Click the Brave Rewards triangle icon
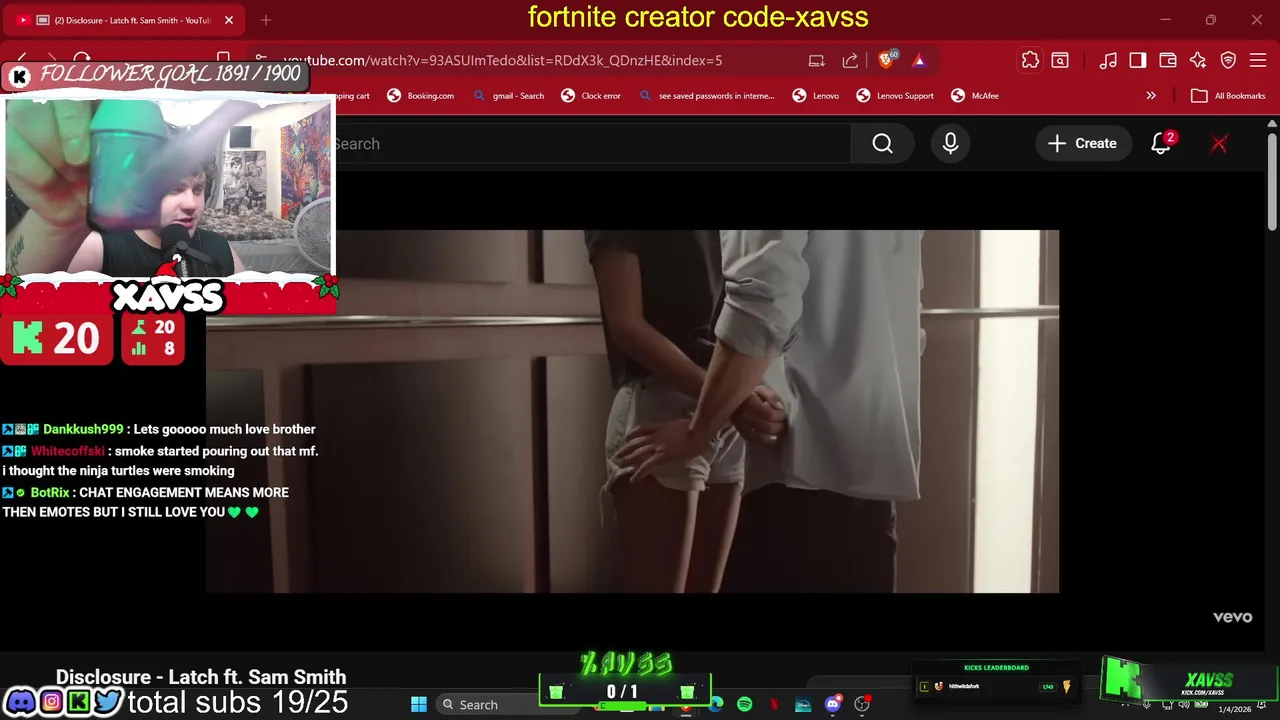The height and width of the screenshot is (720, 1280). point(919,60)
